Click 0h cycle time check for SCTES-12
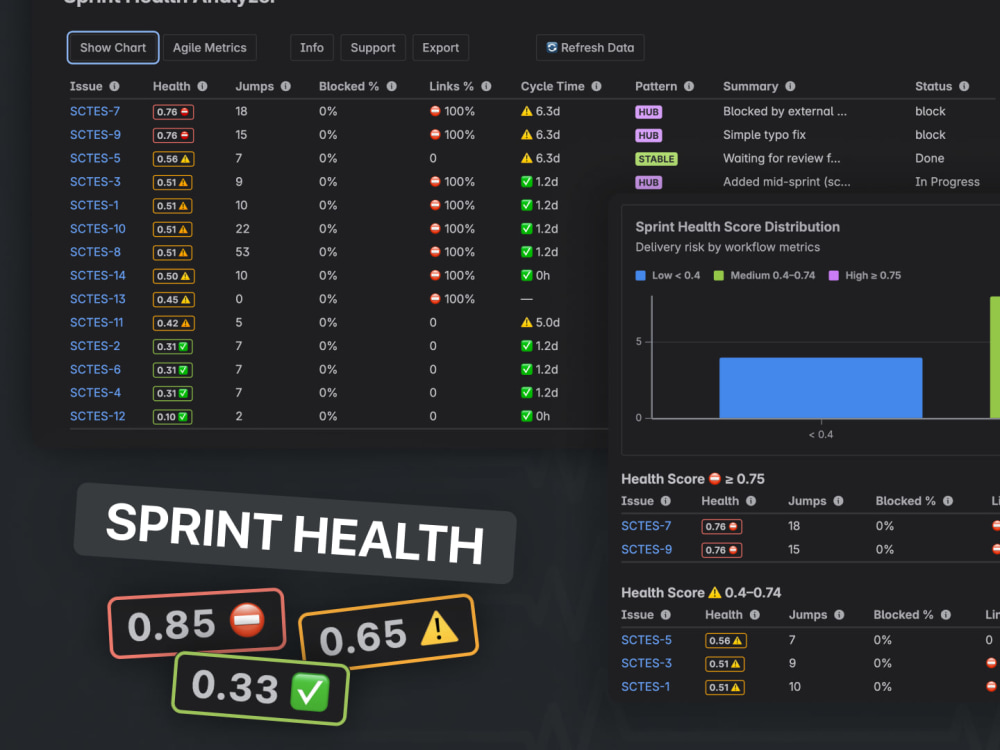 click(535, 416)
